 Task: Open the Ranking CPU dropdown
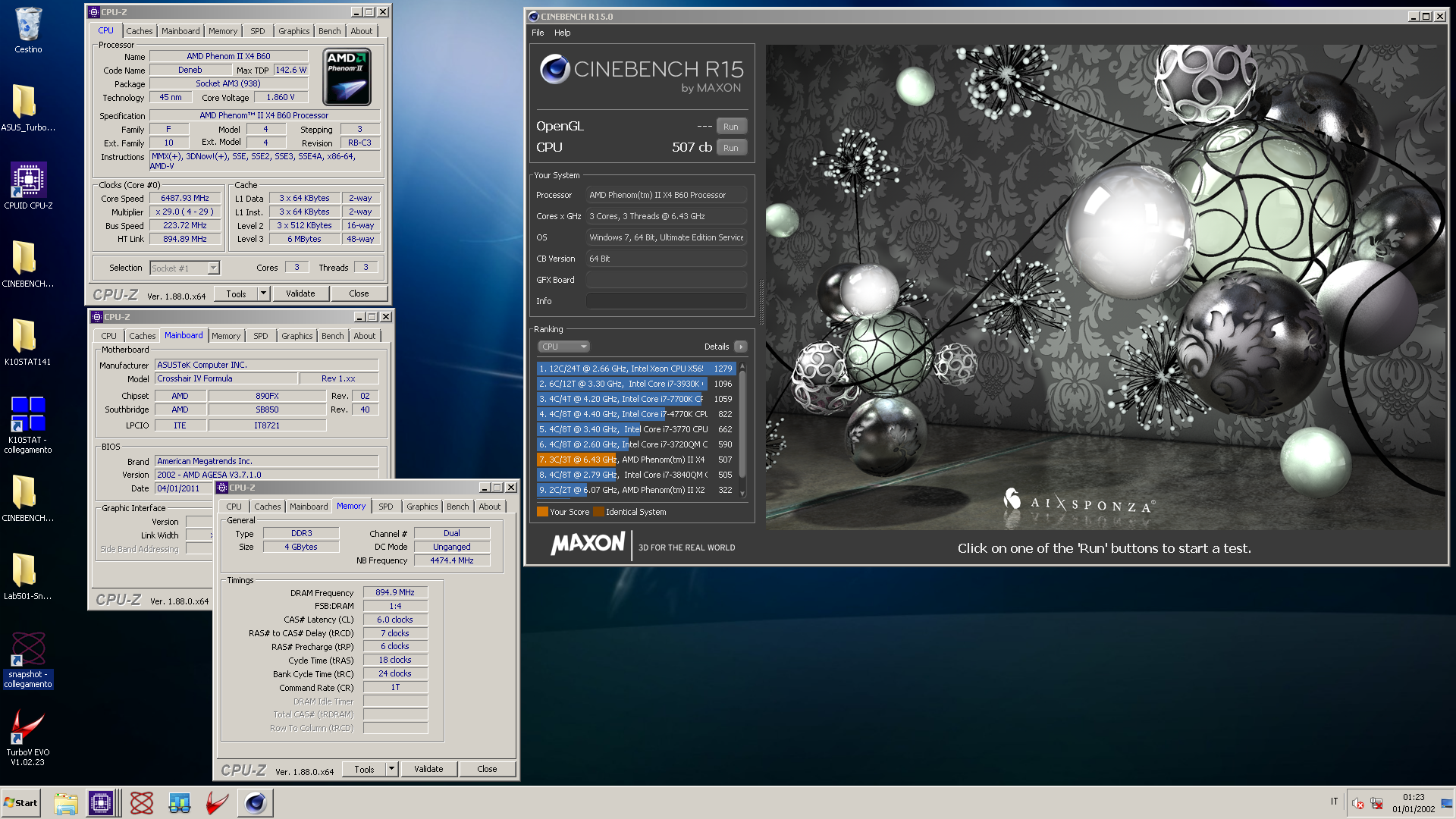pyautogui.click(x=563, y=347)
